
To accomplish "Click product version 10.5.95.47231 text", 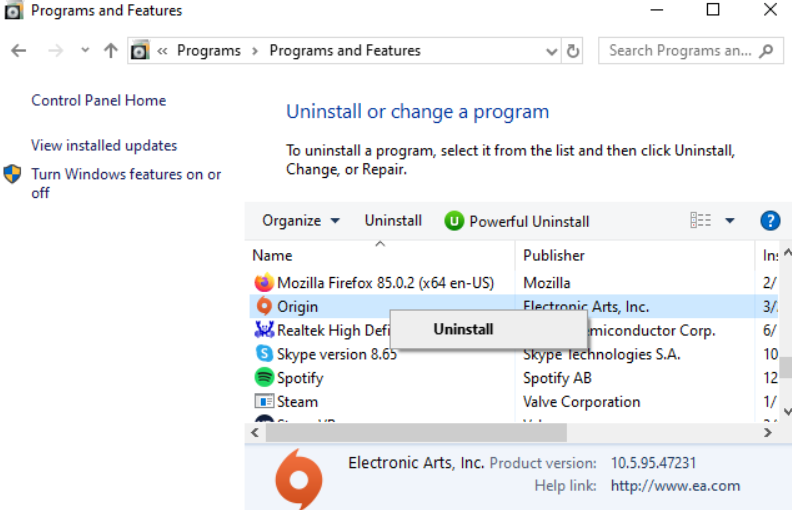I will (653, 463).
